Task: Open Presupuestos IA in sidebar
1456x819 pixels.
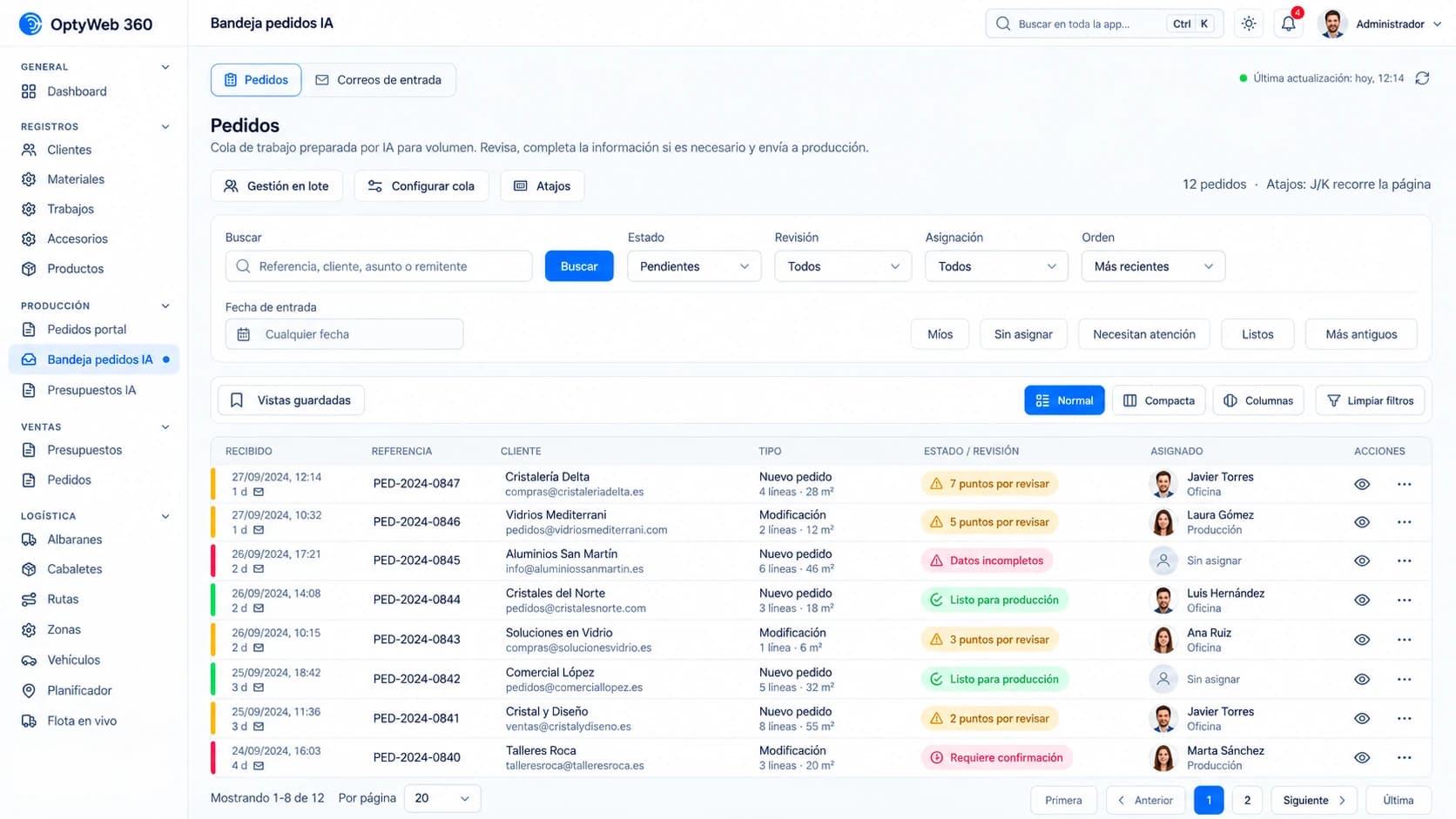Action: 91,390
